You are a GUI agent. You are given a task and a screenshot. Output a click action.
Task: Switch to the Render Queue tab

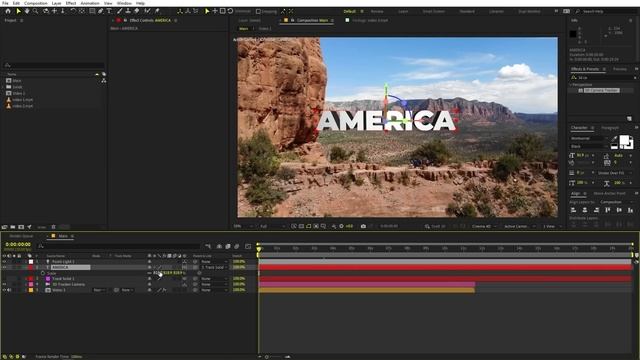click(x=21, y=236)
